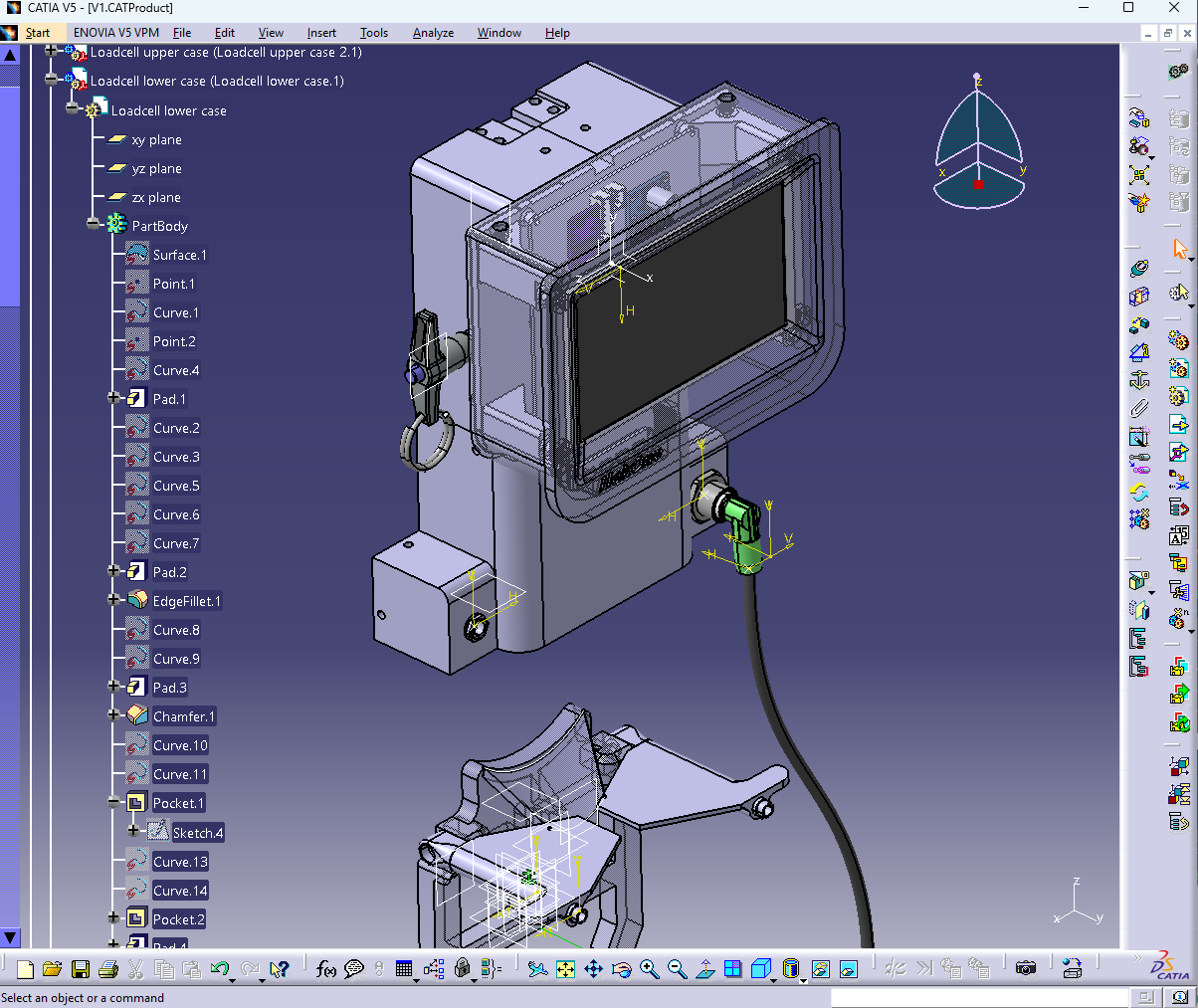The image size is (1198, 1008).
Task: Open the Formula f(x) editor
Action: [326, 967]
